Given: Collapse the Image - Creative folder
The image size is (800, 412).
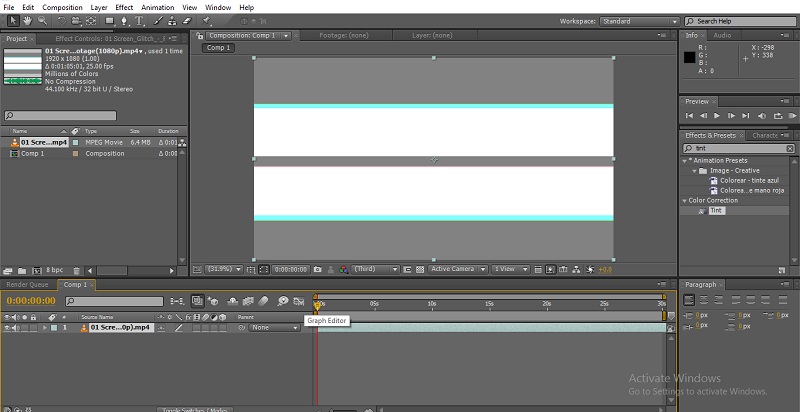Looking at the screenshot, I should (694, 171).
